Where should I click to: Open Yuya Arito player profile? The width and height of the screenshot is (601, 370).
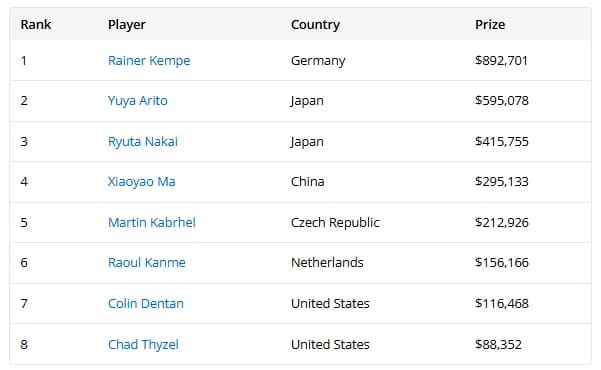pos(138,101)
